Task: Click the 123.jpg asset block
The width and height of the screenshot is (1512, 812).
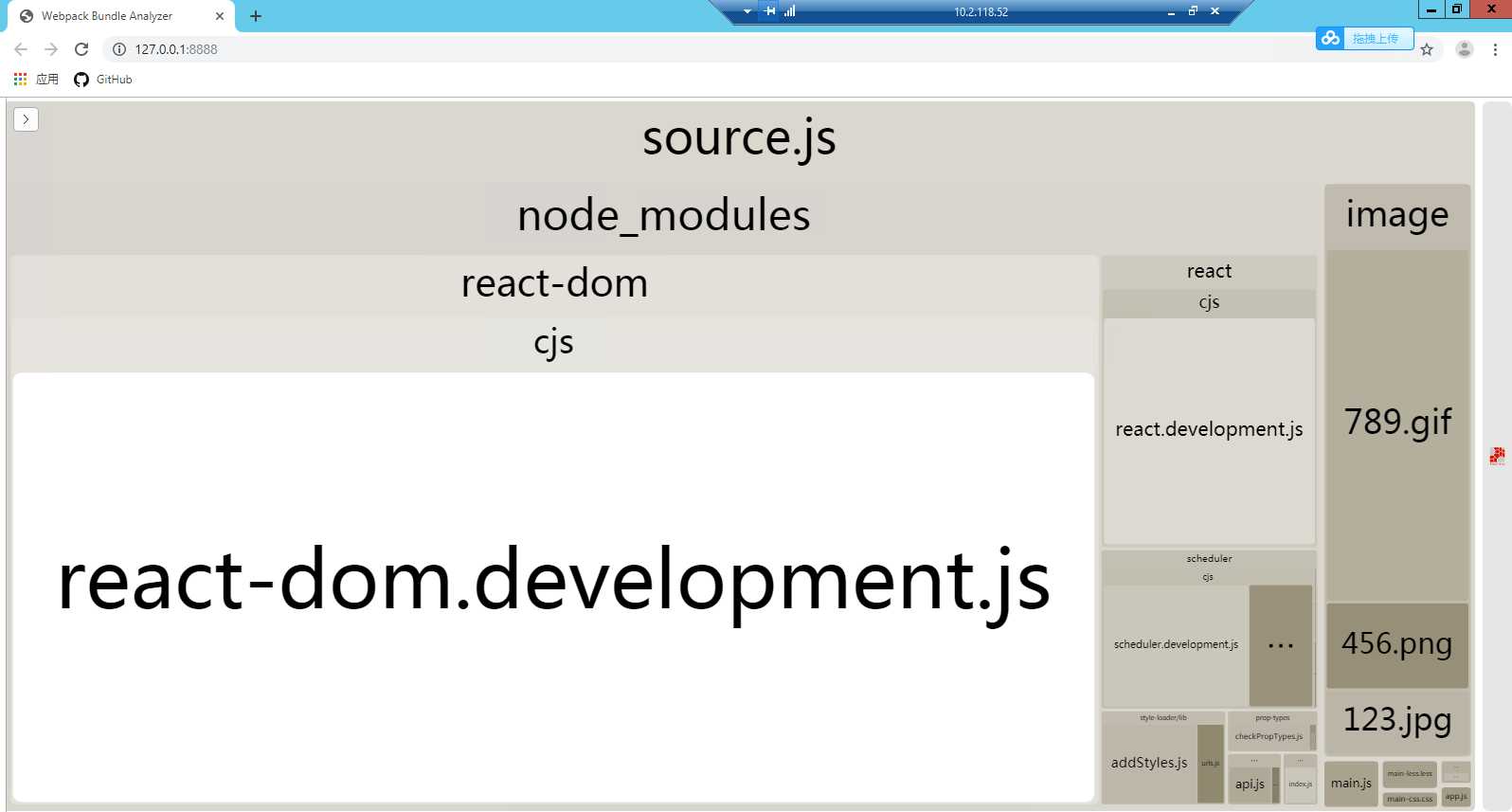Action: (x=1397, y=721)
